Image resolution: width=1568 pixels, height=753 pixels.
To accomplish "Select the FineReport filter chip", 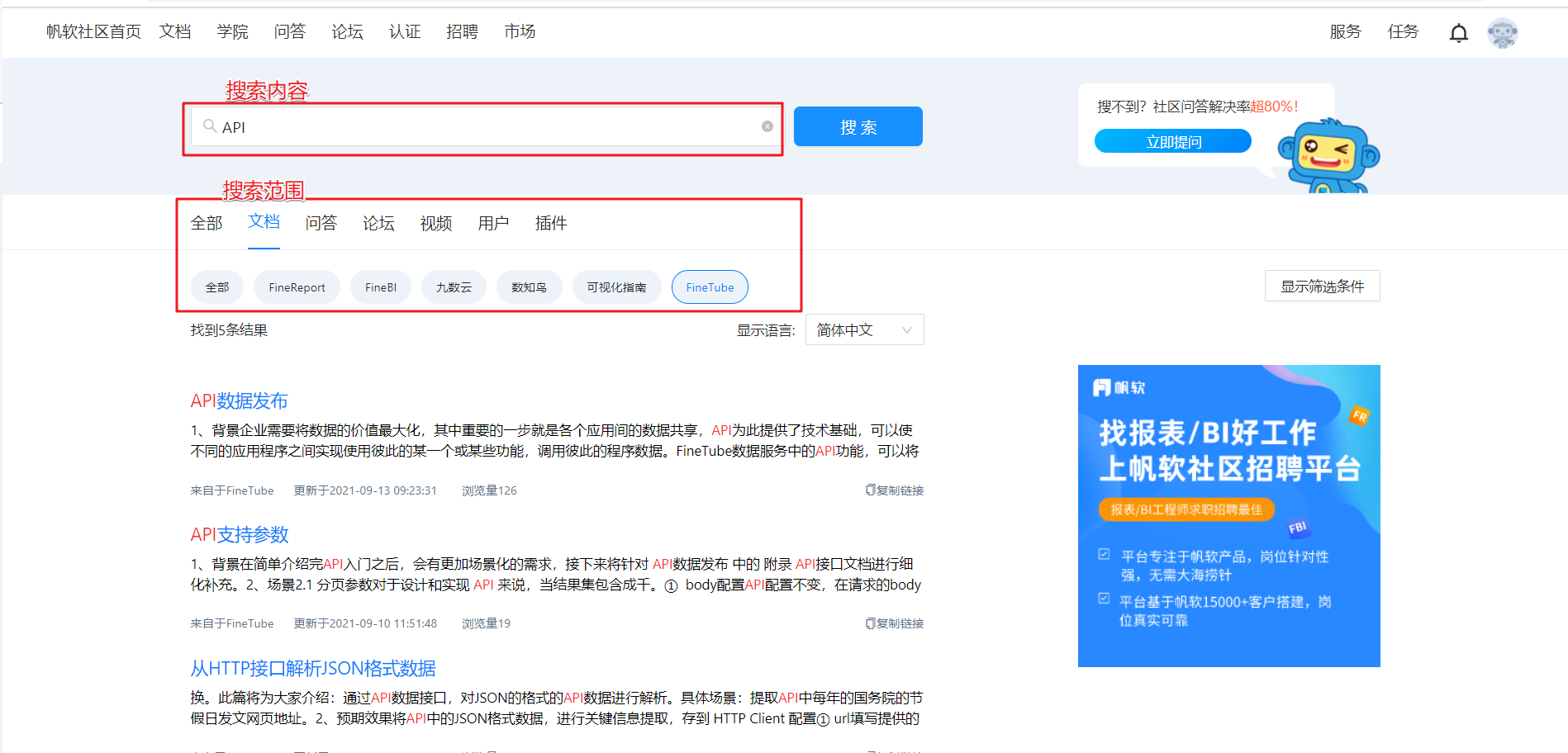I will tap(297, 287).
